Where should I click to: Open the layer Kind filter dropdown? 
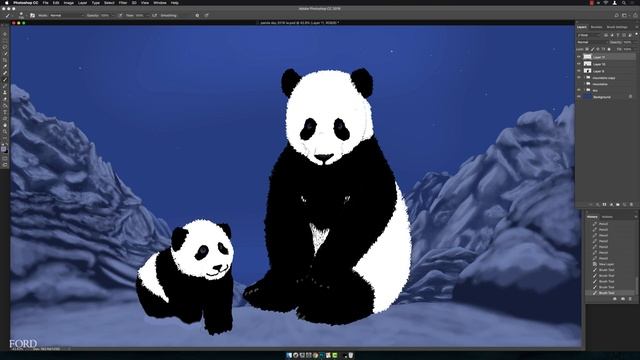tap(589, 36)
